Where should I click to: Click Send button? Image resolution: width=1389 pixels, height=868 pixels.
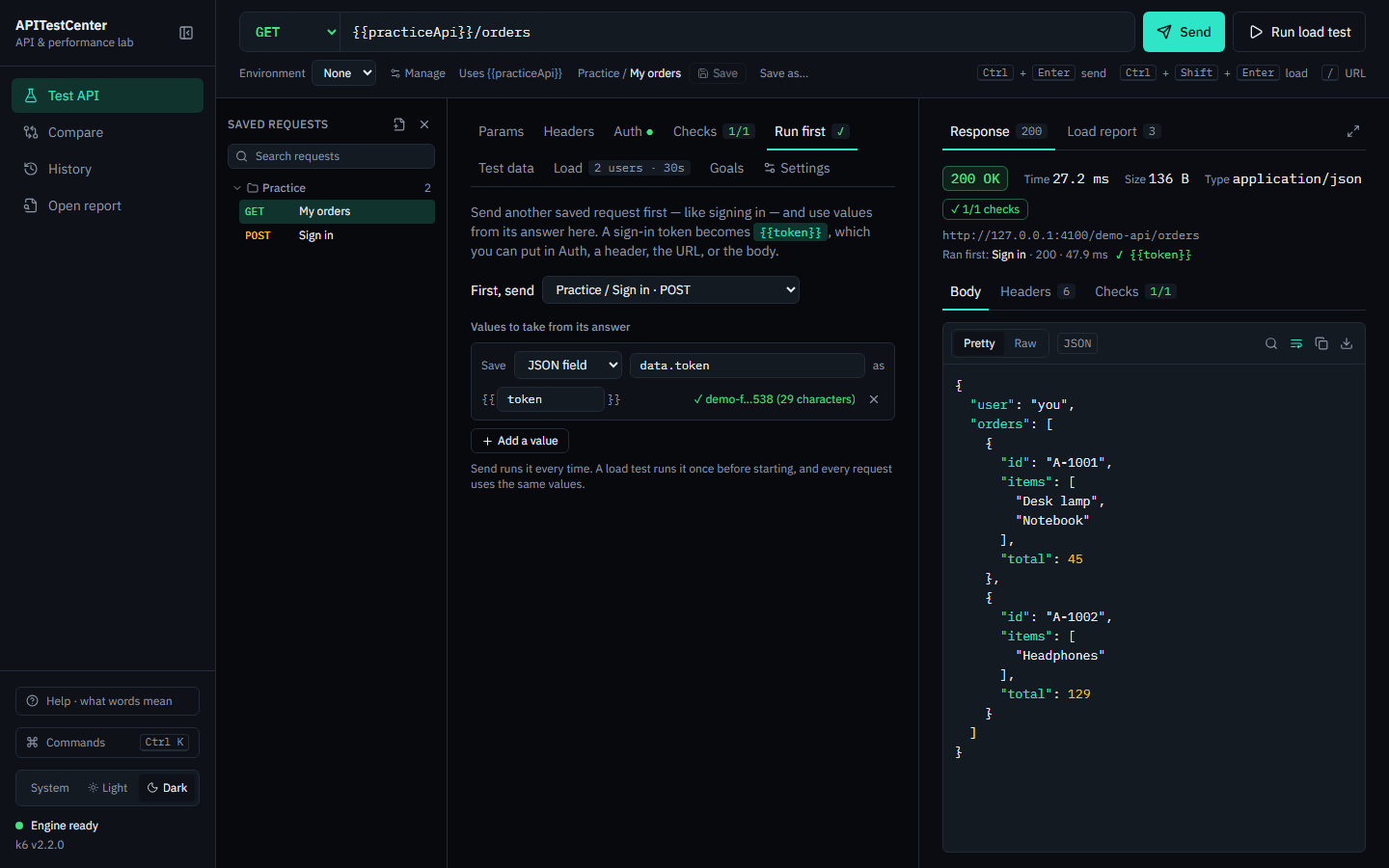1184,32
